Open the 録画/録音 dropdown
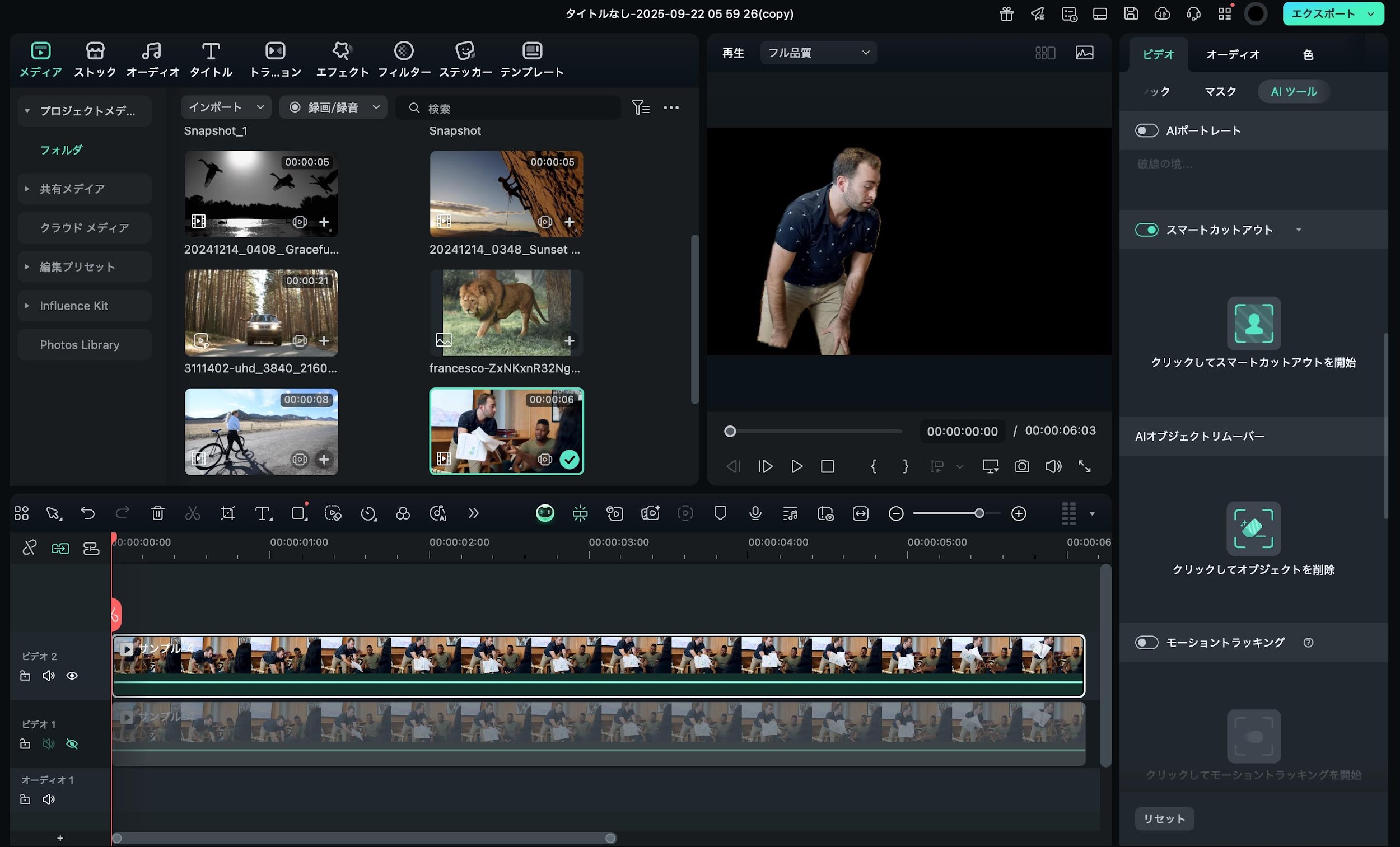The image size is (1400, 847). point(333,107)
